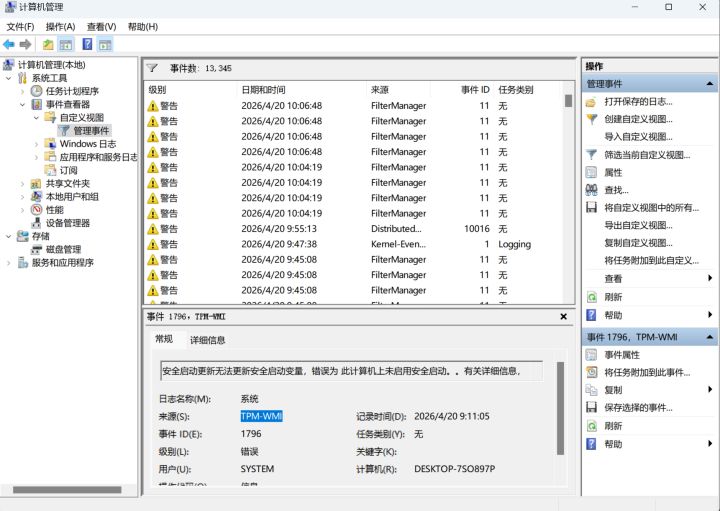Toggle the show/hide action pane icon
720x511 pixels.
105,45
